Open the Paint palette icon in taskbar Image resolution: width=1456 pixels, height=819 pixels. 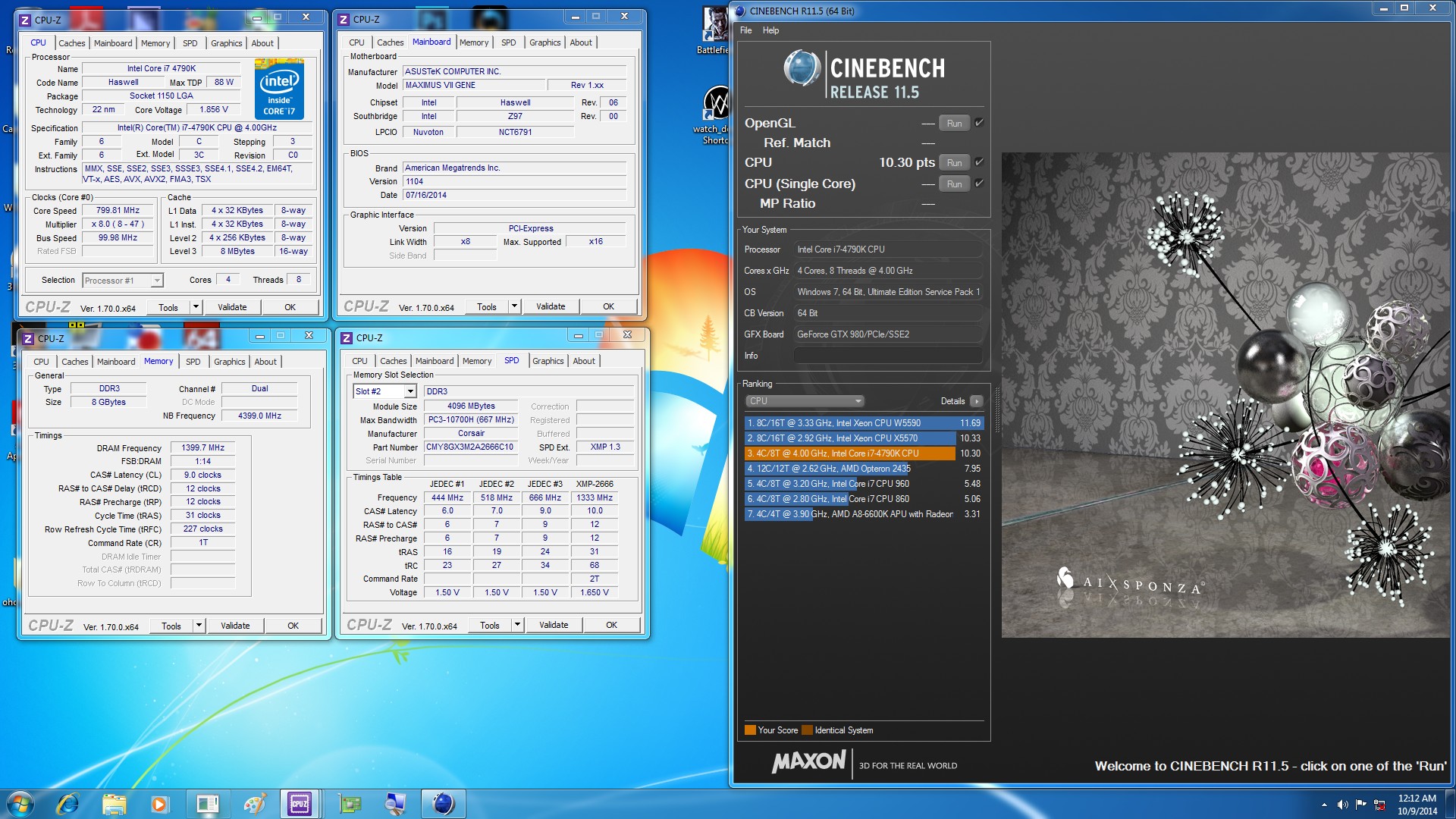tap(254, 804)
